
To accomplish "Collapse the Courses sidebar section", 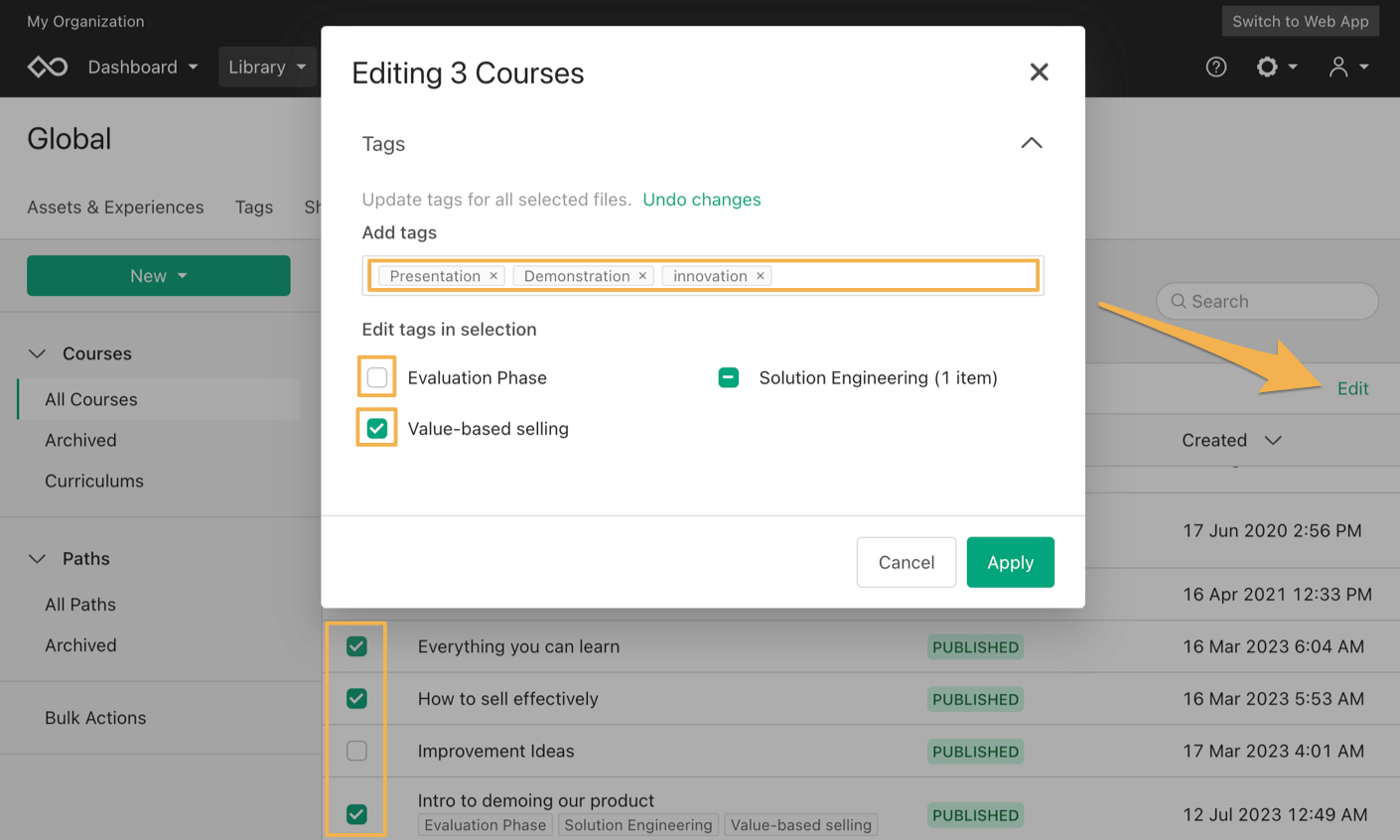I will [38, 353].
